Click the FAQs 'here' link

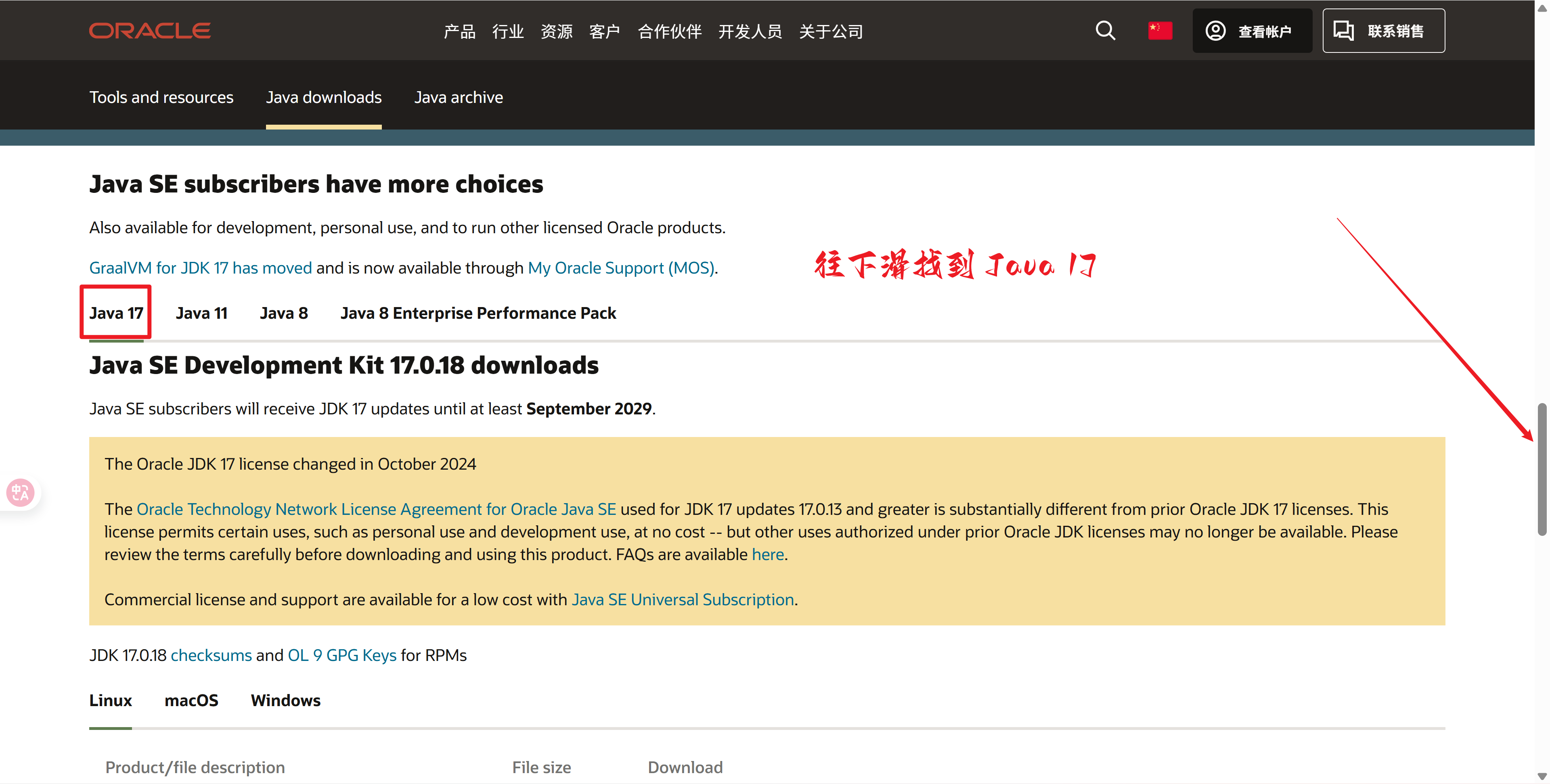[768, 554]
